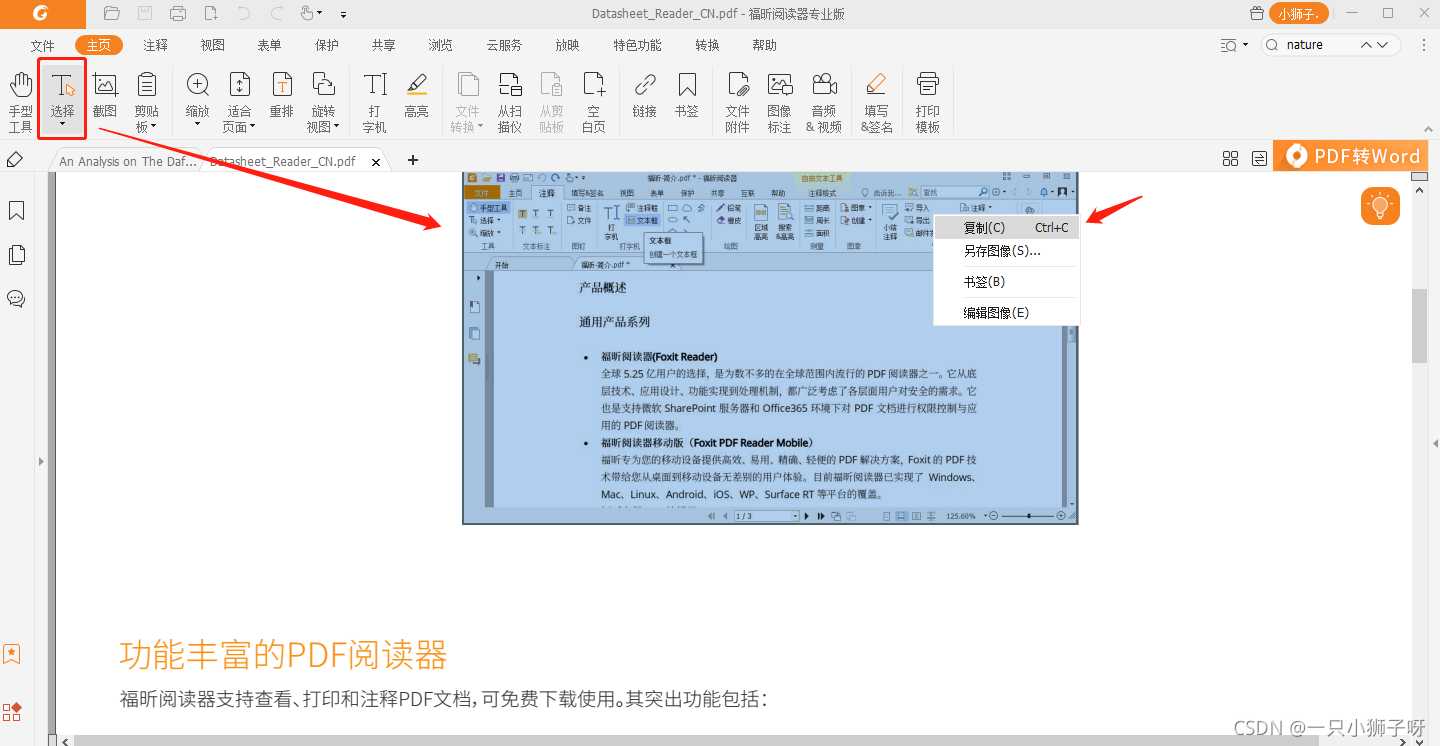Image resolution: width=1440 pixels, height=746 pixels.
Task: Click the 截图 snapshot tool
Action: [x=105, y=95]
